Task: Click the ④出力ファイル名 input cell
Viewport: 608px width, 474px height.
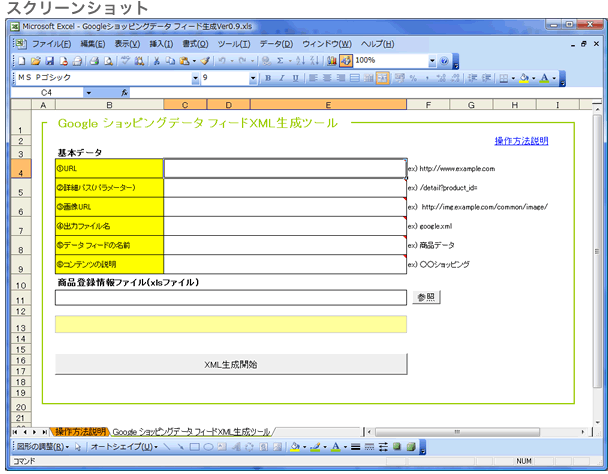Action: point(285,226)
